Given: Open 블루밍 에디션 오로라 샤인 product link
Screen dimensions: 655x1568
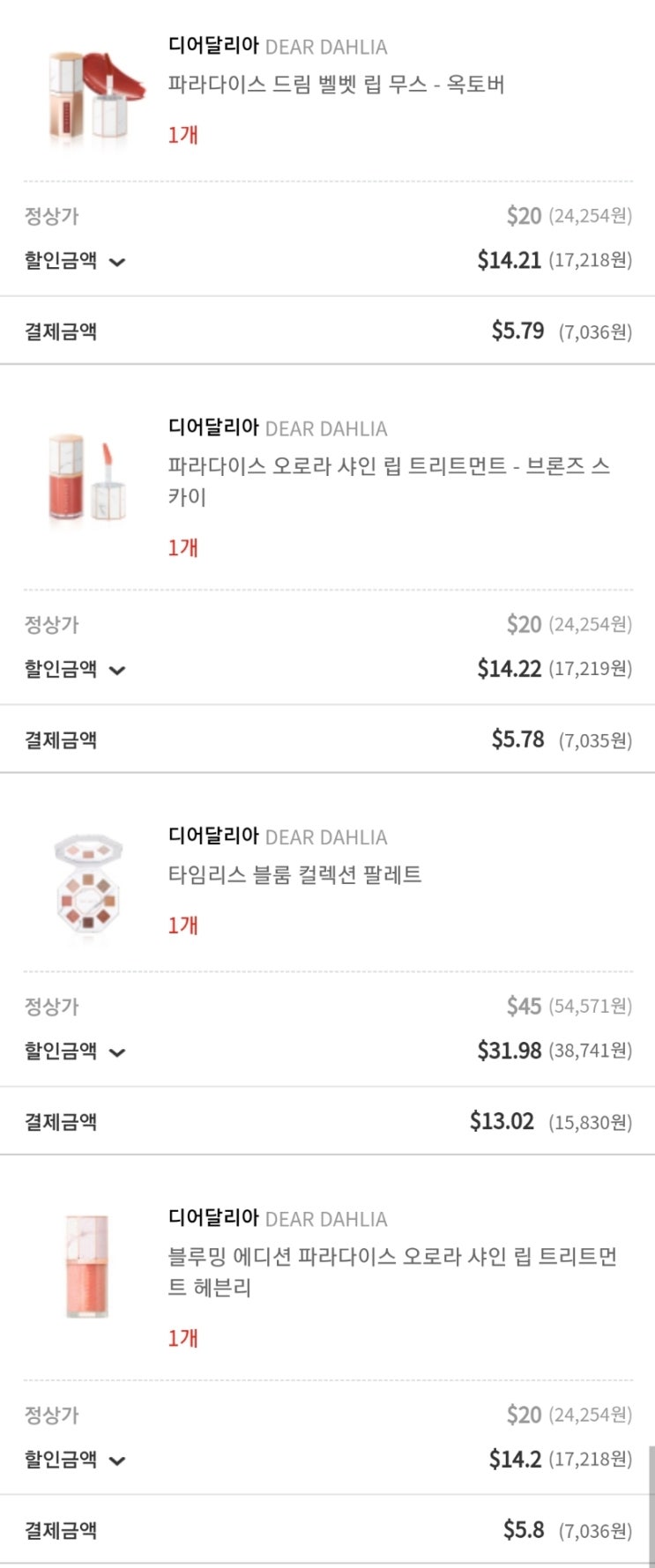Looking at the screenshot, I should 391,1271.
